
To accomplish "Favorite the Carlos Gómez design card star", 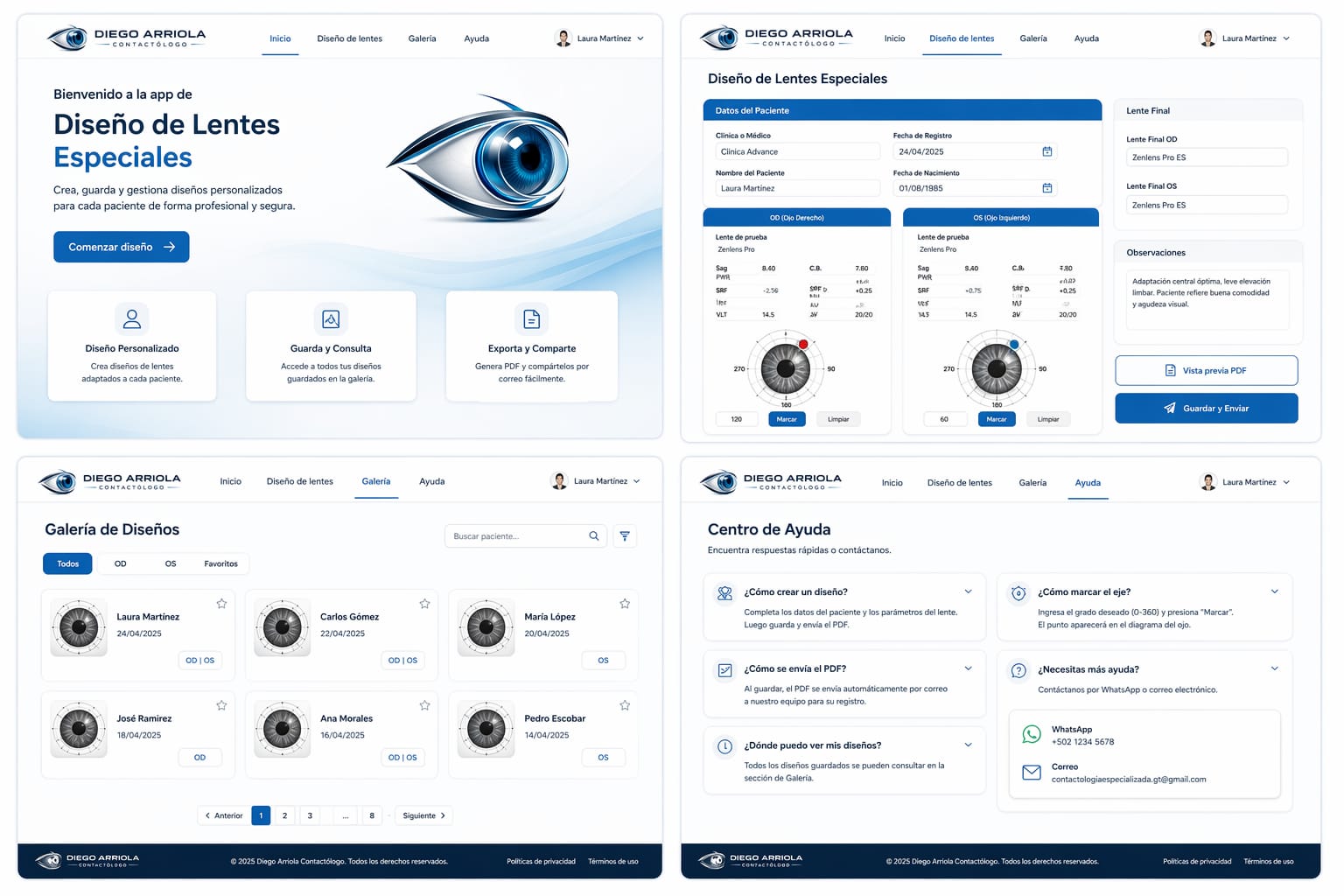I will pos(424,604).
